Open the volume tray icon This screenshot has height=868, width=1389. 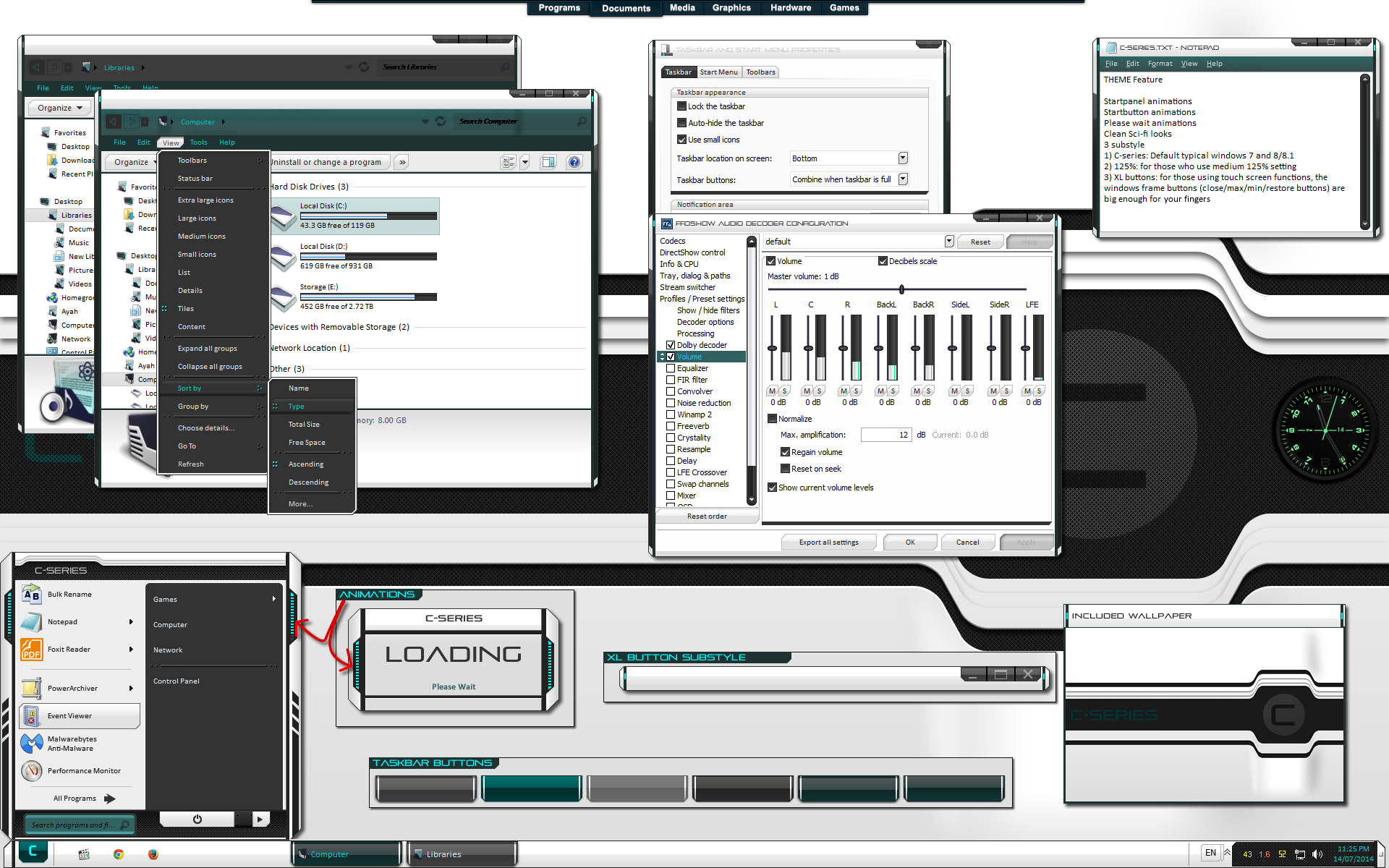[x=1317, y=854]
